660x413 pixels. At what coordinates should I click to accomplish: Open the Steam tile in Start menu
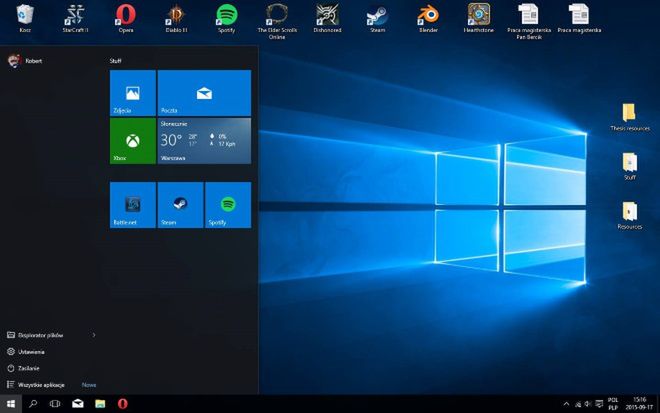click(181, 205)
